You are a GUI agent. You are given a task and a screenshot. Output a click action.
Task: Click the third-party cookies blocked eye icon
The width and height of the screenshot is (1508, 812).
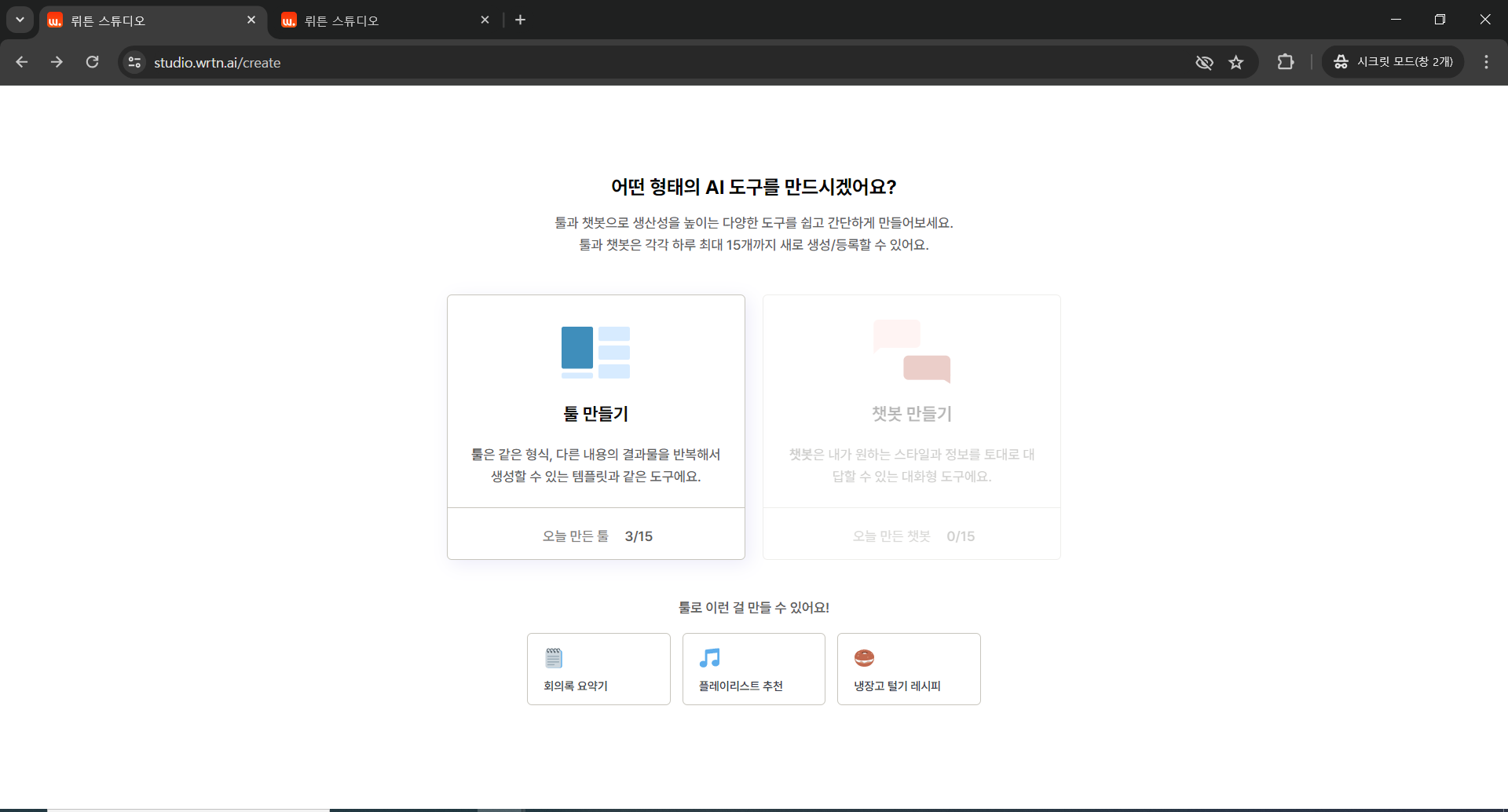(x=1204, y=62)
